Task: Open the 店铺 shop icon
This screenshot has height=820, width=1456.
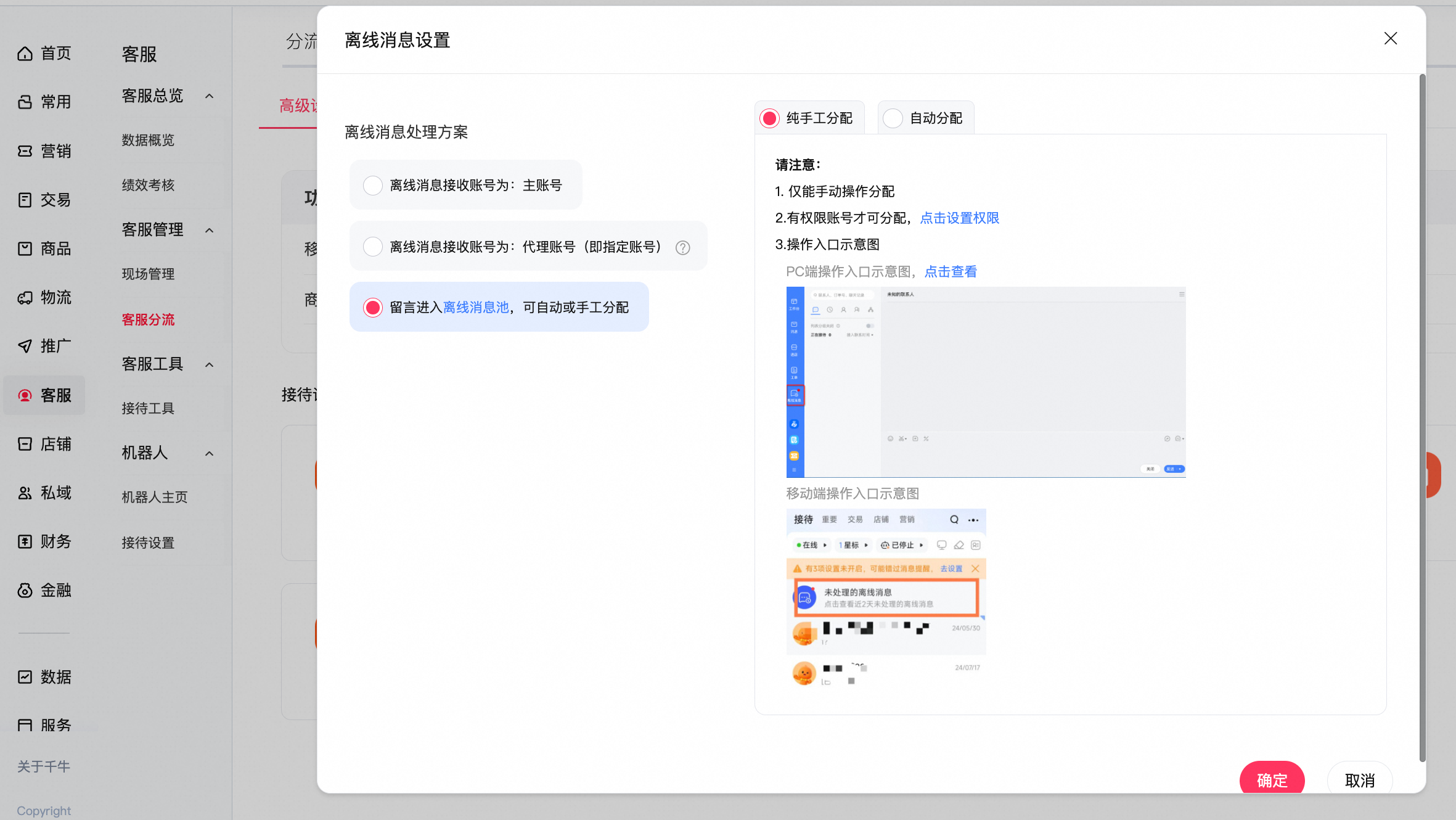Action: point(25,444)
